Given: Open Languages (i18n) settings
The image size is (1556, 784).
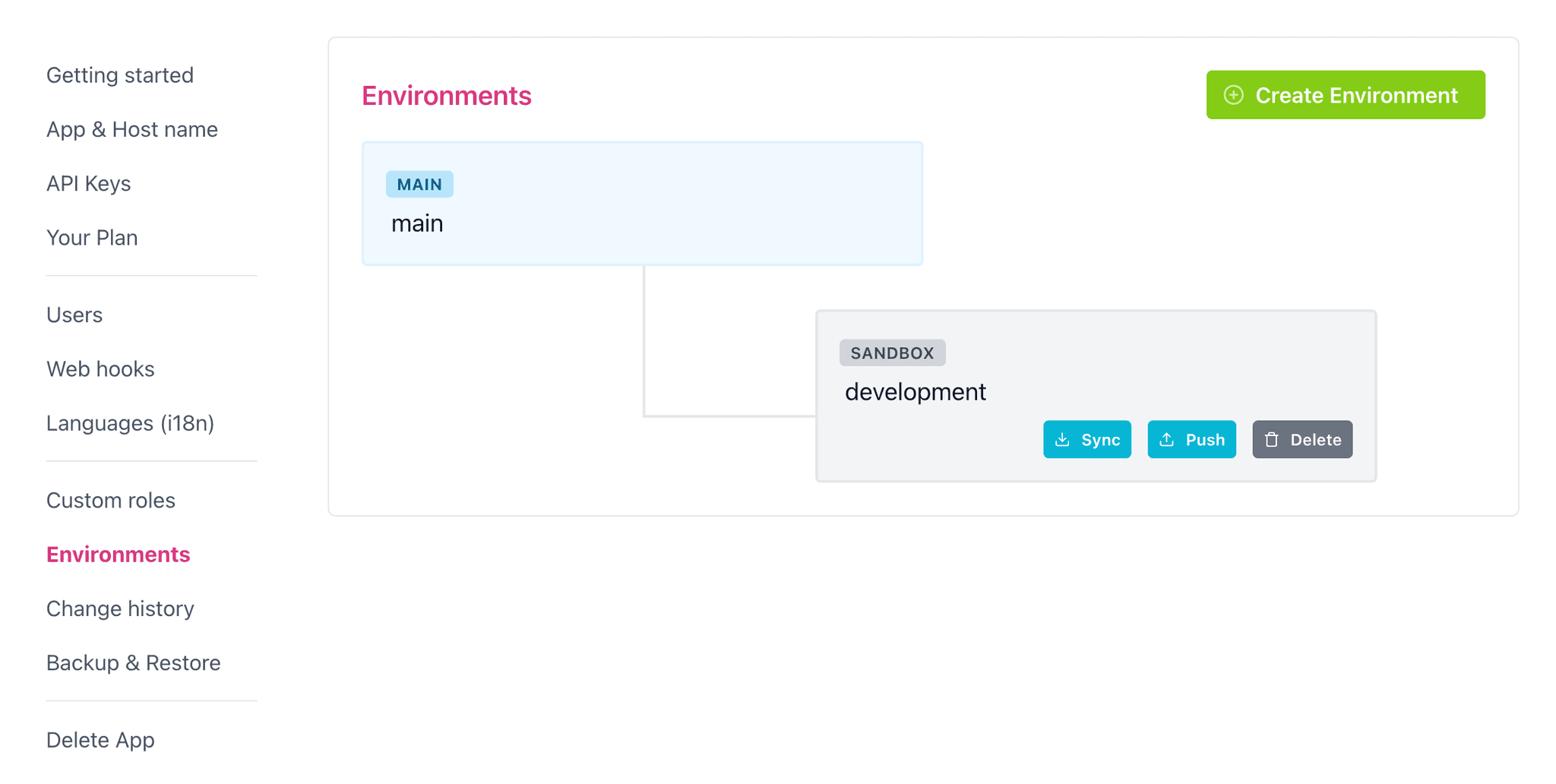Looking at the screenshot, I should pyautogui.click(x=131, y=423).
